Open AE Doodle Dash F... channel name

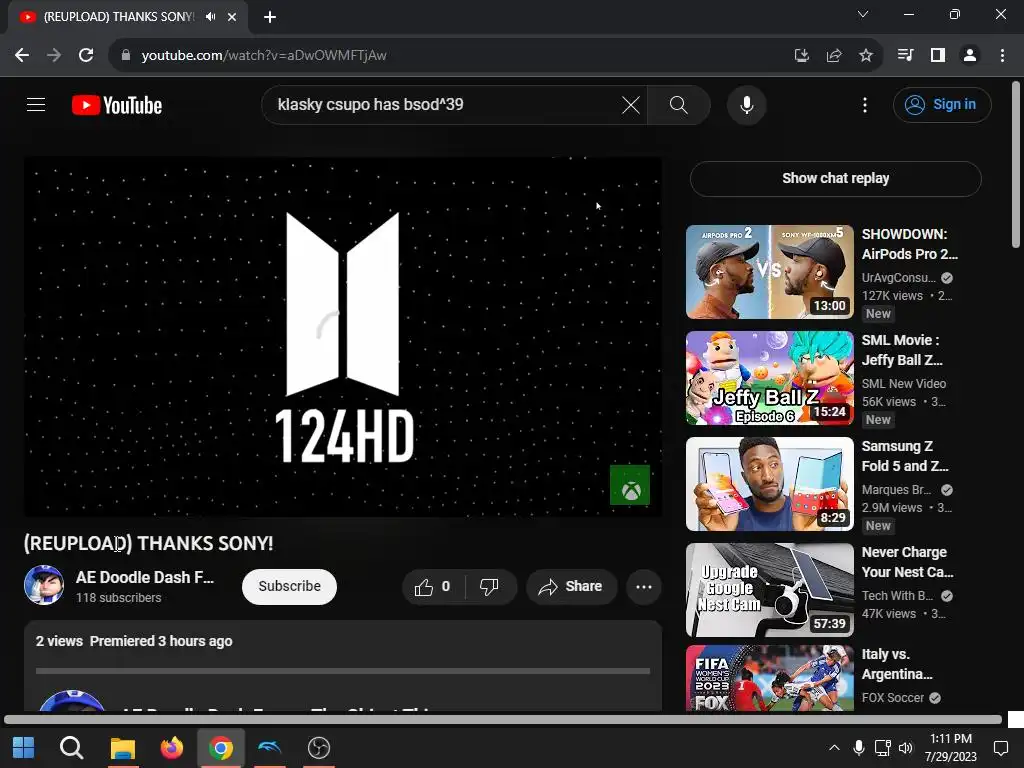(144, 577)
